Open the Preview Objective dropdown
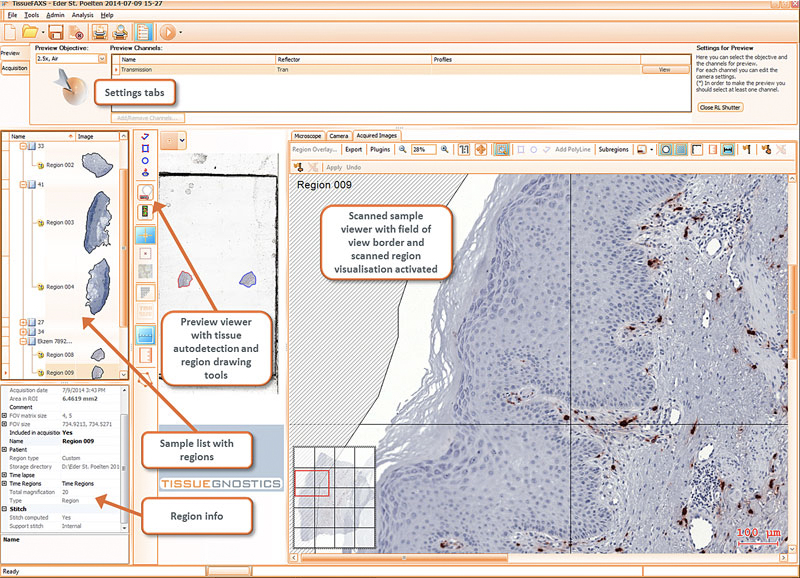The height and width of the screenshot is (578, 800). [x=102, y=59]
